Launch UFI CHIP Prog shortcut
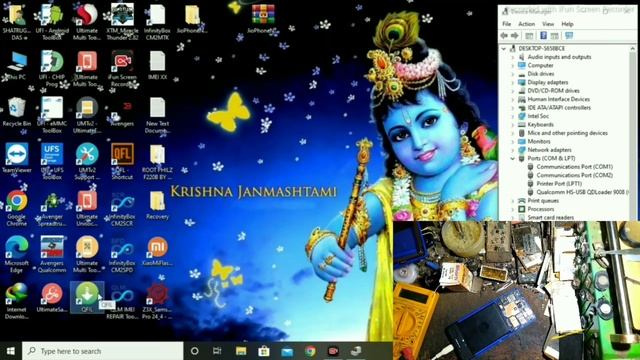Viewport: 640px width, 360px height. (52, 69)
